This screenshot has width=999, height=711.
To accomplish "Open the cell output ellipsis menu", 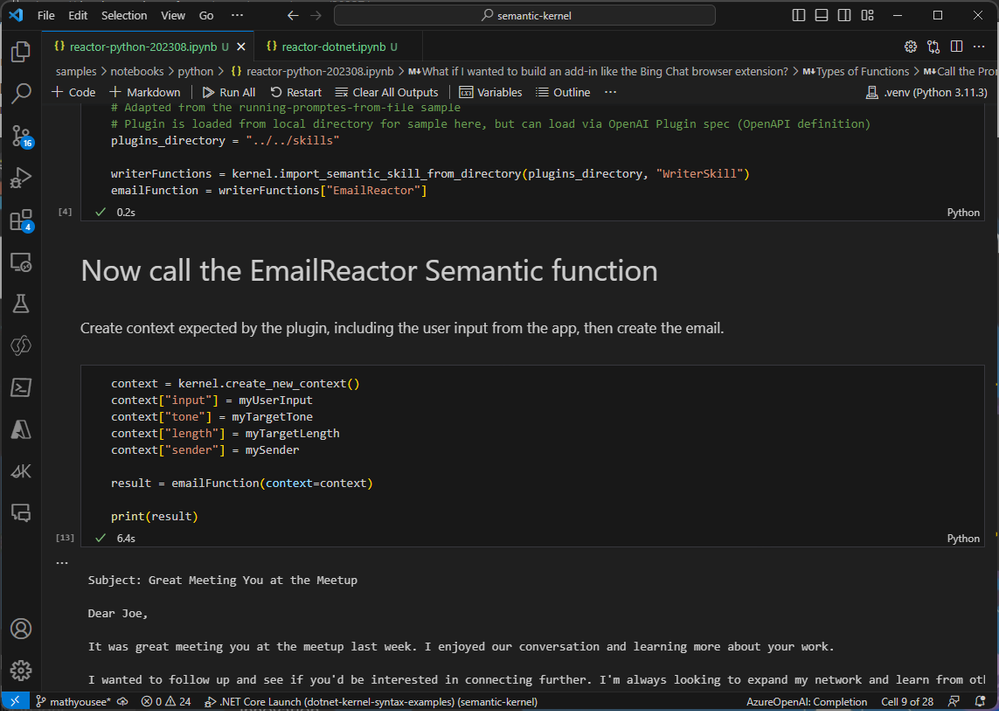I will tap(62, 563).
